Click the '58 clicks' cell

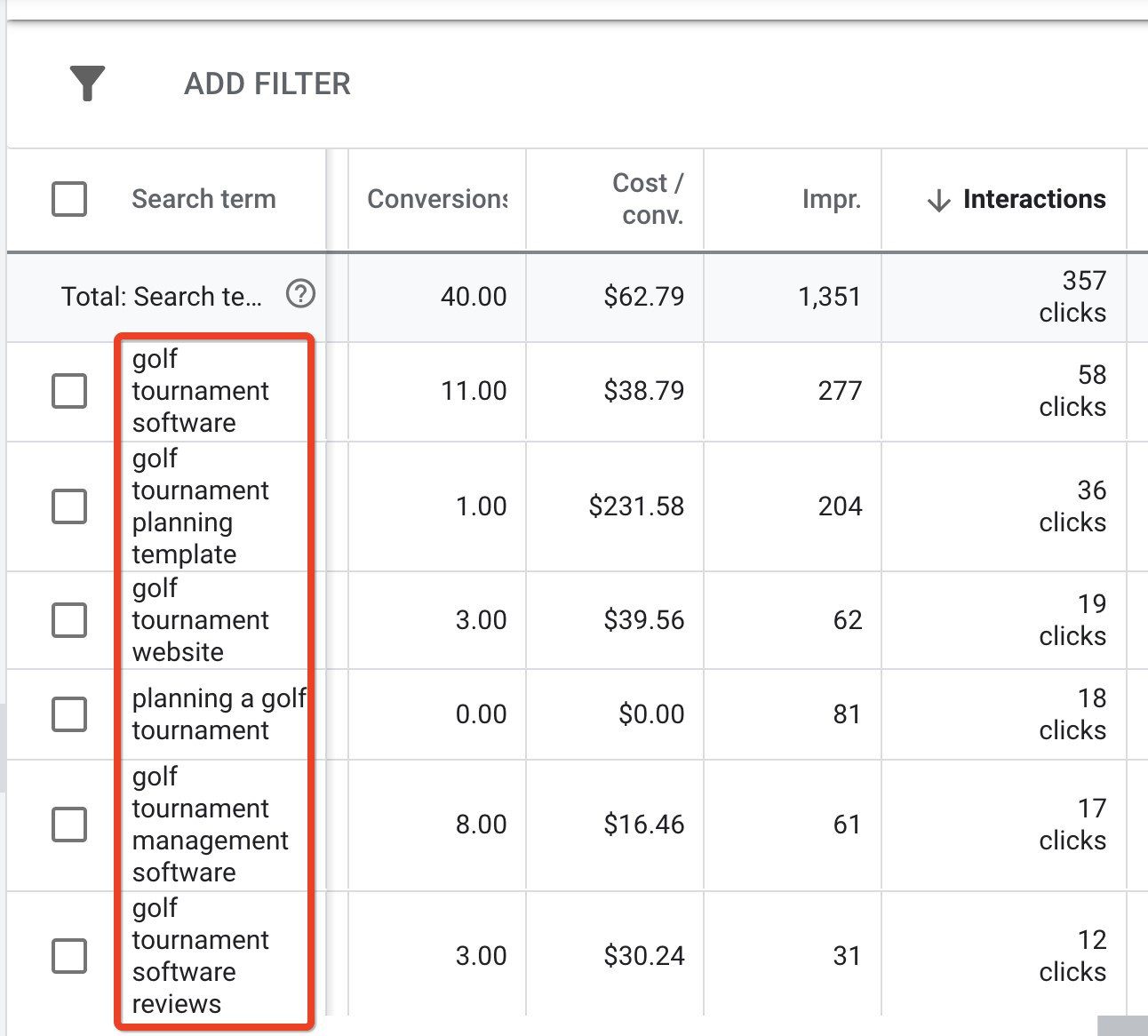coord(1072,391)
